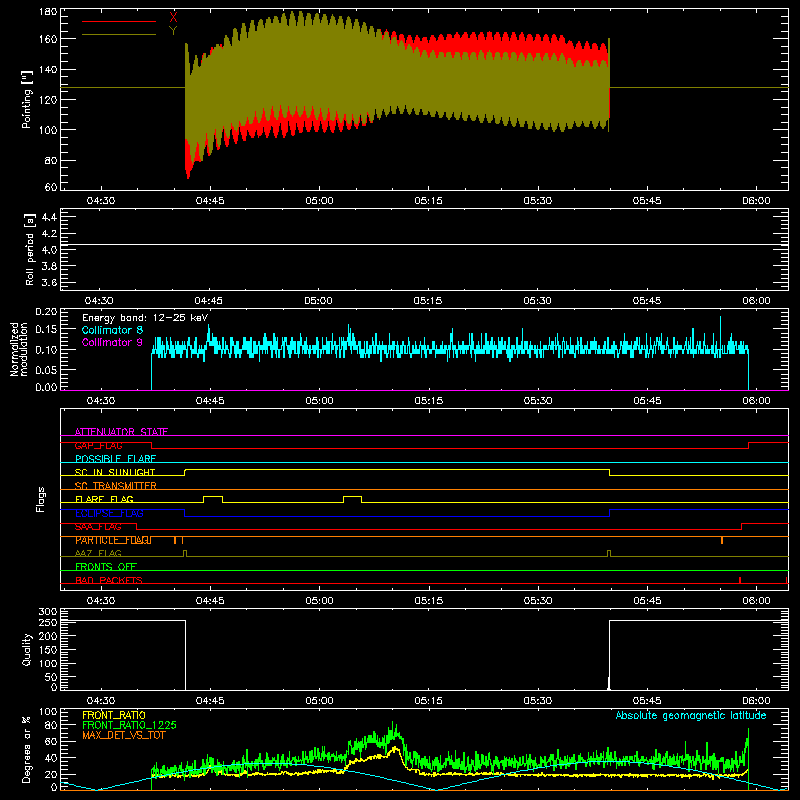
Task: Select the red 'X' legend label
Action: tap(173, 17)
